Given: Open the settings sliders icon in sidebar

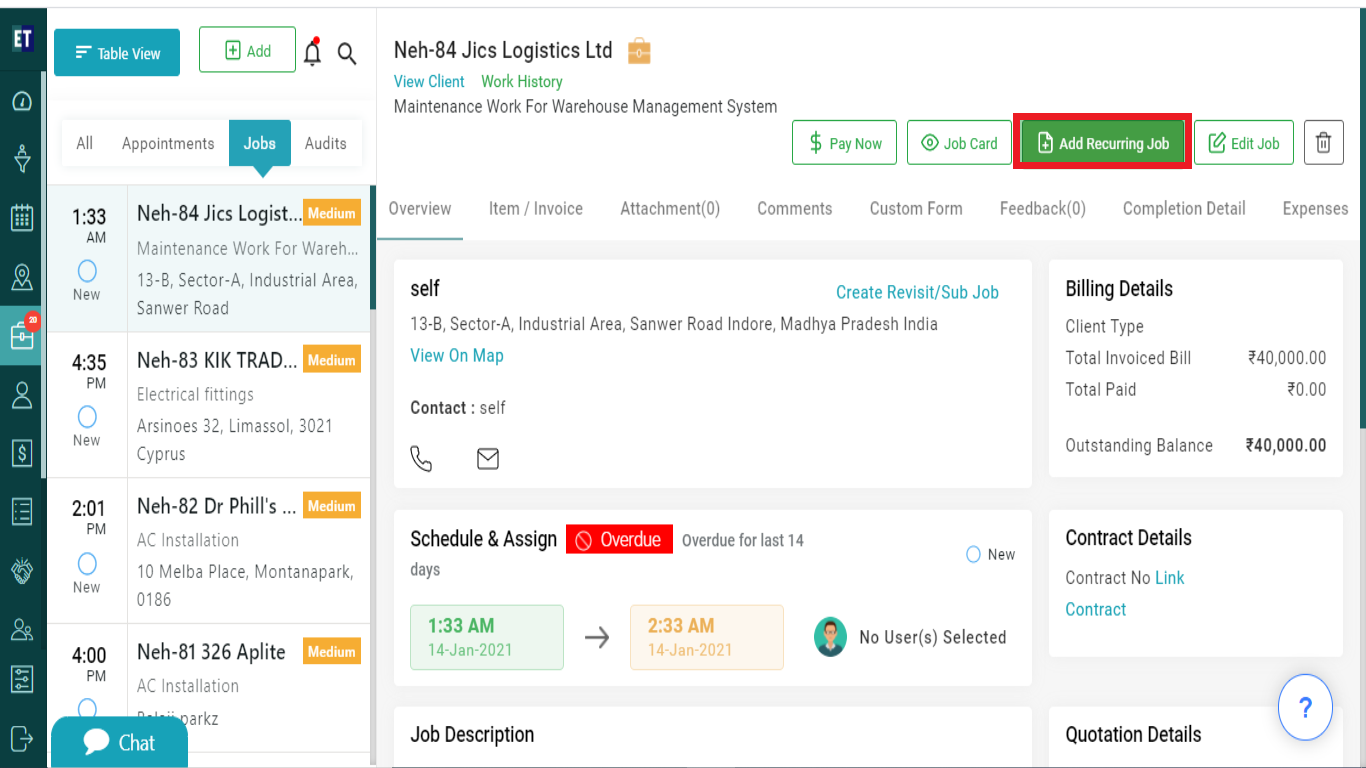Looking at the screenshot, I should click(x=22, y=679).
